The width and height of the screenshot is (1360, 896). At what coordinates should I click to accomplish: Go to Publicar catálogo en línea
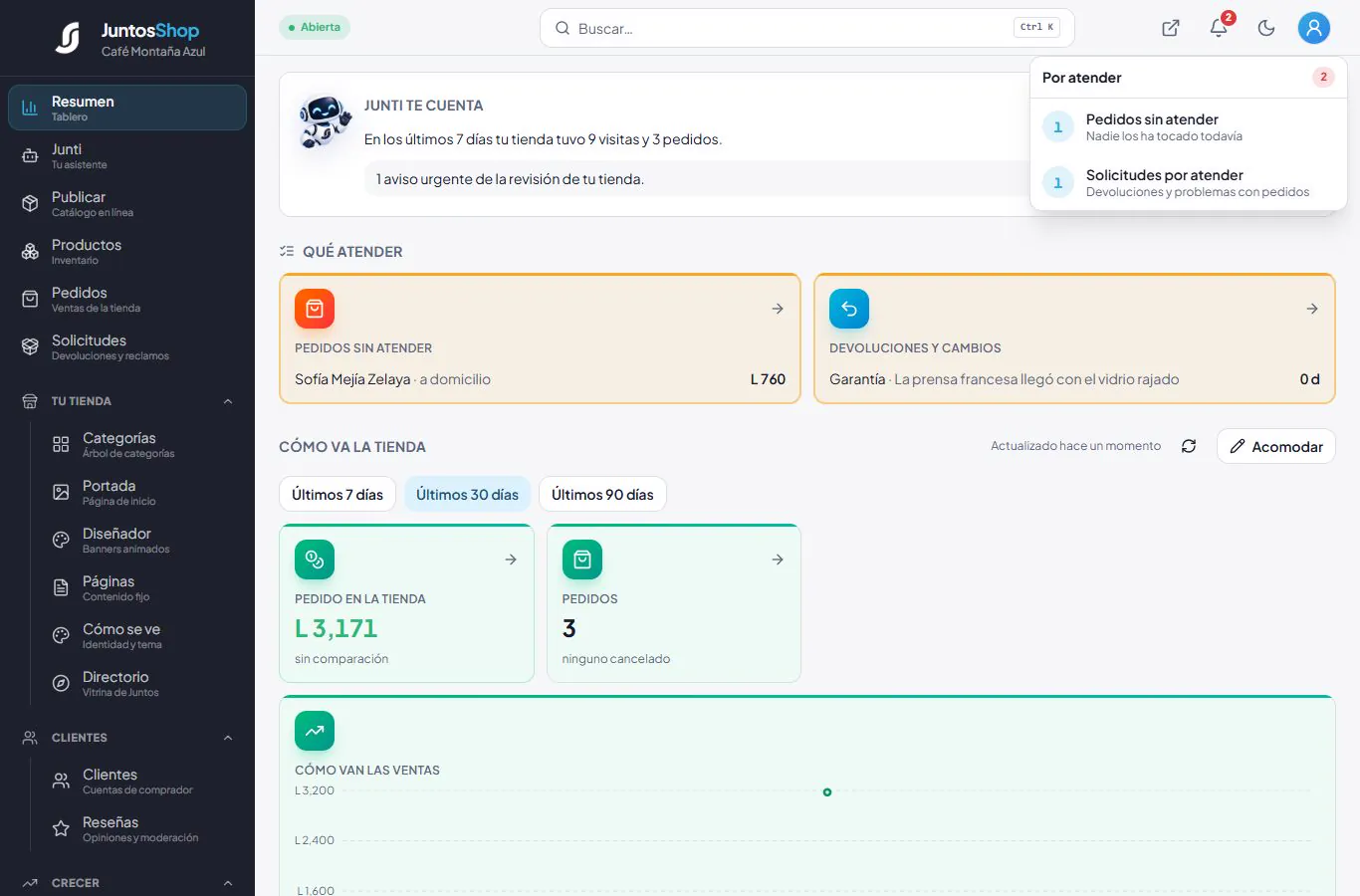127,203
